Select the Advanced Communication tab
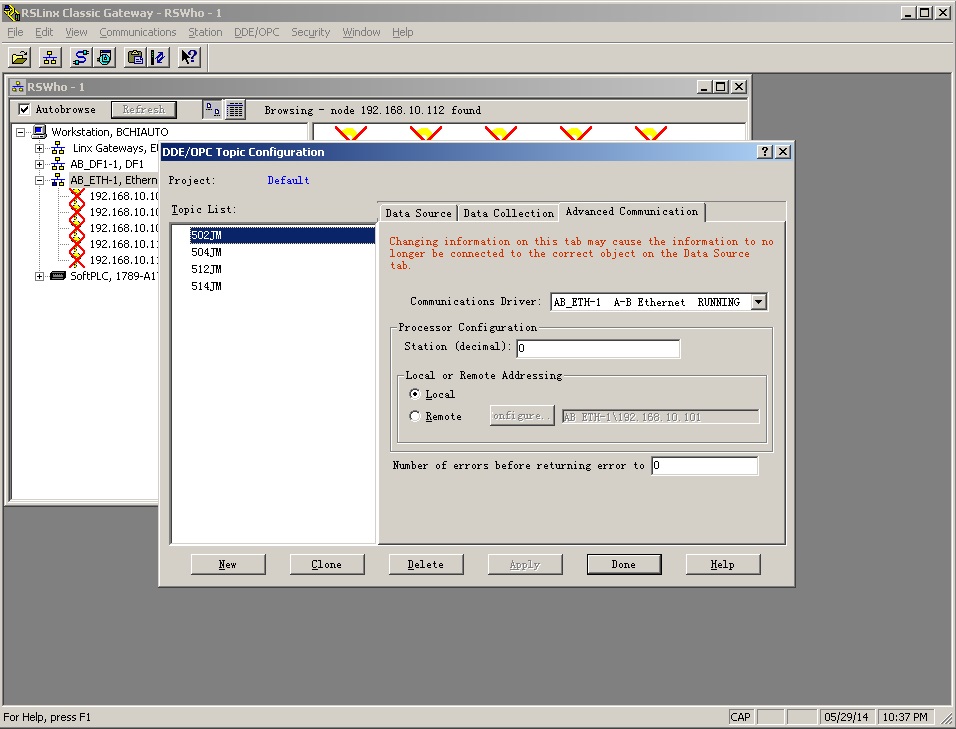The width and height of the screenshot is (956, 729). [x=632, y=212]
